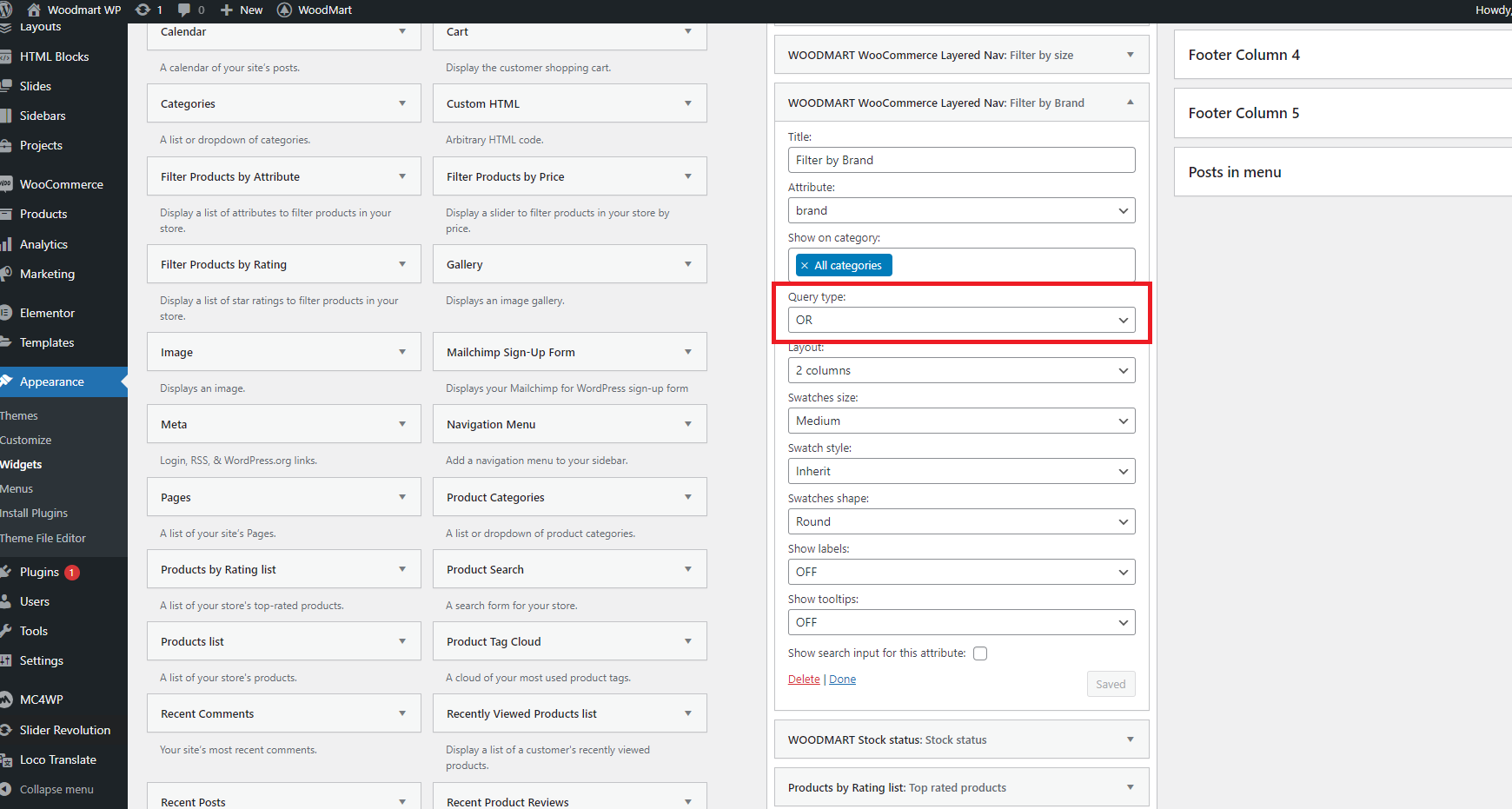The width and height of the screenshot is (1512, 809).
Task: Open Footer Column 4 widget area
Action: click(1343, 55)
